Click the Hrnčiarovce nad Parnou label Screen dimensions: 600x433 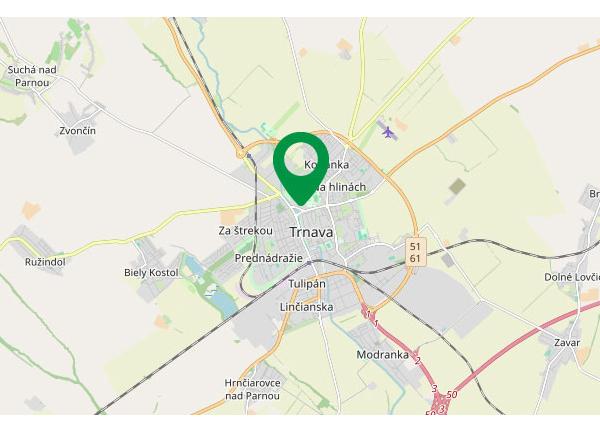(252, 389)
